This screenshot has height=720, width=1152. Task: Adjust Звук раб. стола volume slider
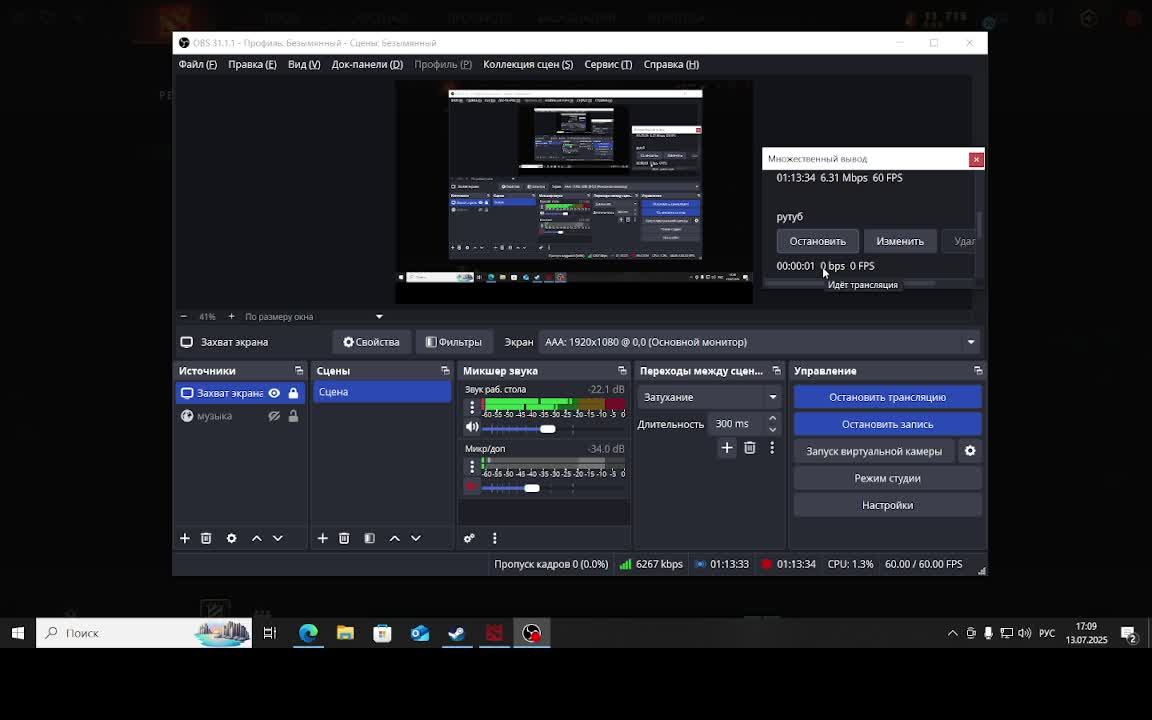(x=547, y=428)
